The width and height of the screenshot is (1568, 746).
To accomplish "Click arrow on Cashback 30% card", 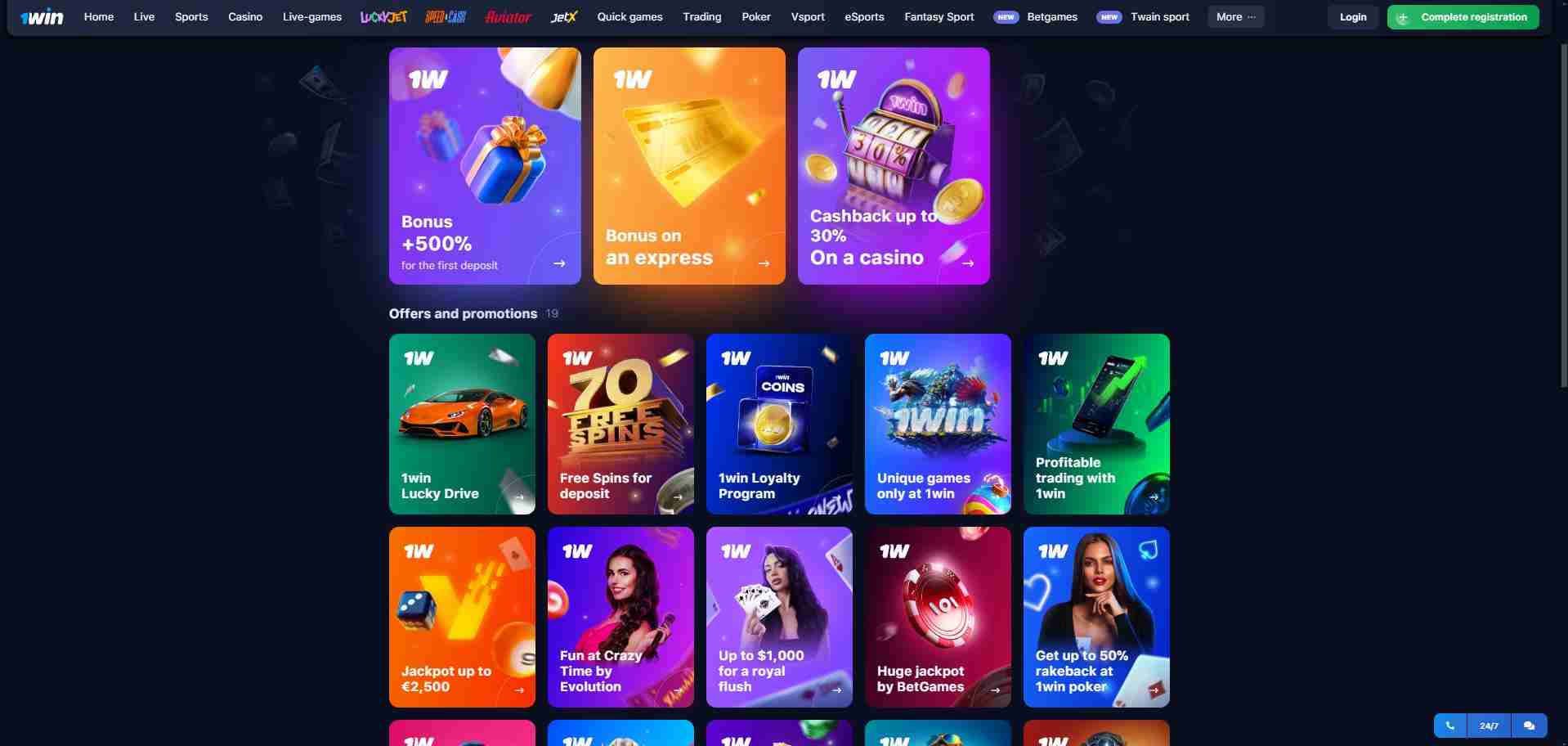I will point(968,263).
